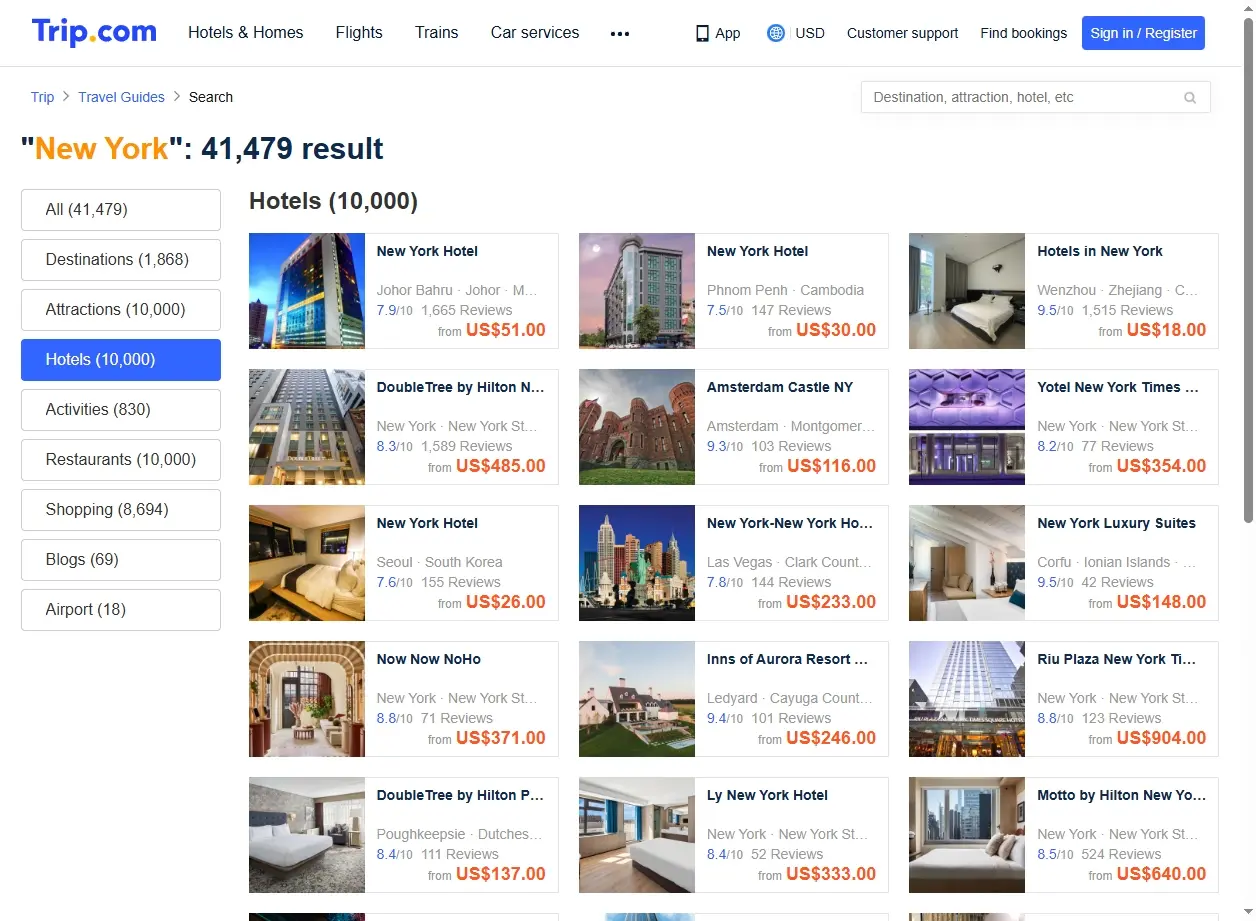The width and height of the screenshot is (1256, 921).
Task: Open New York Luxury Suites photo
Action: tap(967, 563)
